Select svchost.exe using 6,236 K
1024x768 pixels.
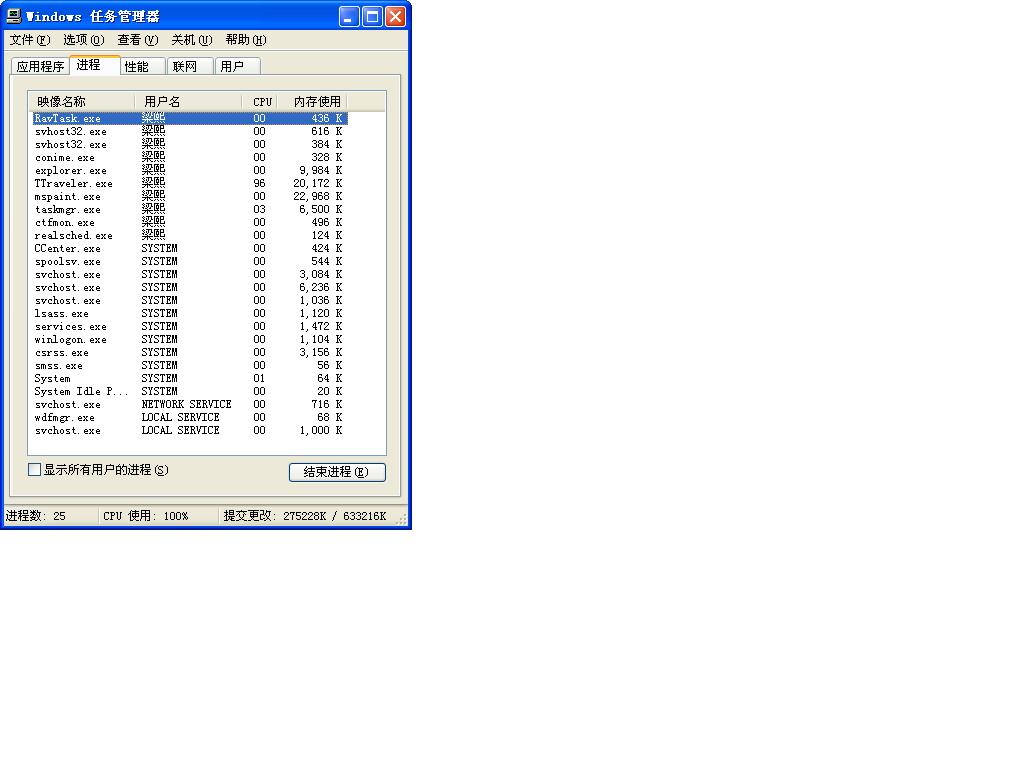(189, 287)
